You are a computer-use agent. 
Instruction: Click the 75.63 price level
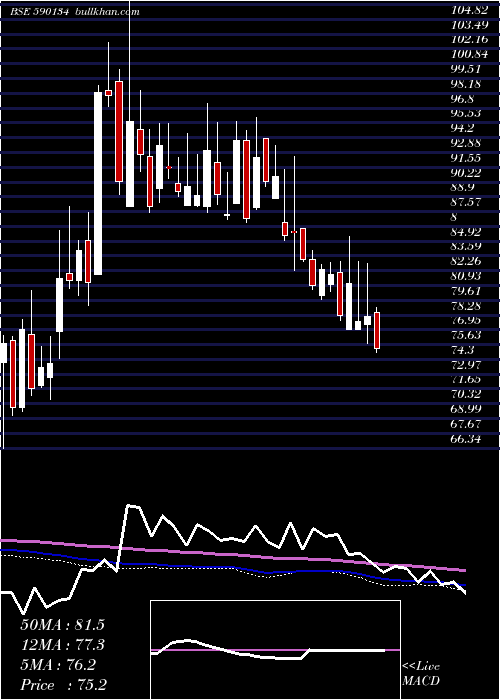pos(466,335)
